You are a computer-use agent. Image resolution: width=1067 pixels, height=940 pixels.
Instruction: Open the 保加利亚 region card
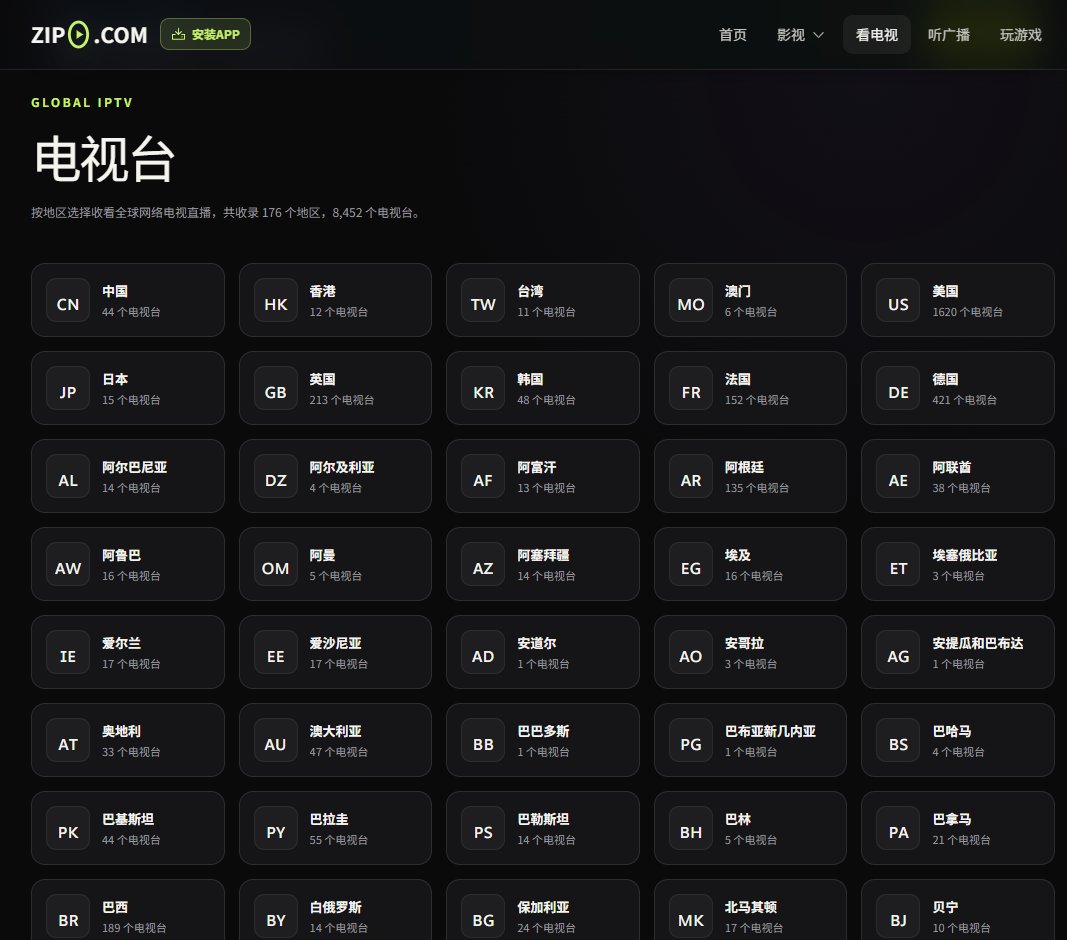point(543,910)
